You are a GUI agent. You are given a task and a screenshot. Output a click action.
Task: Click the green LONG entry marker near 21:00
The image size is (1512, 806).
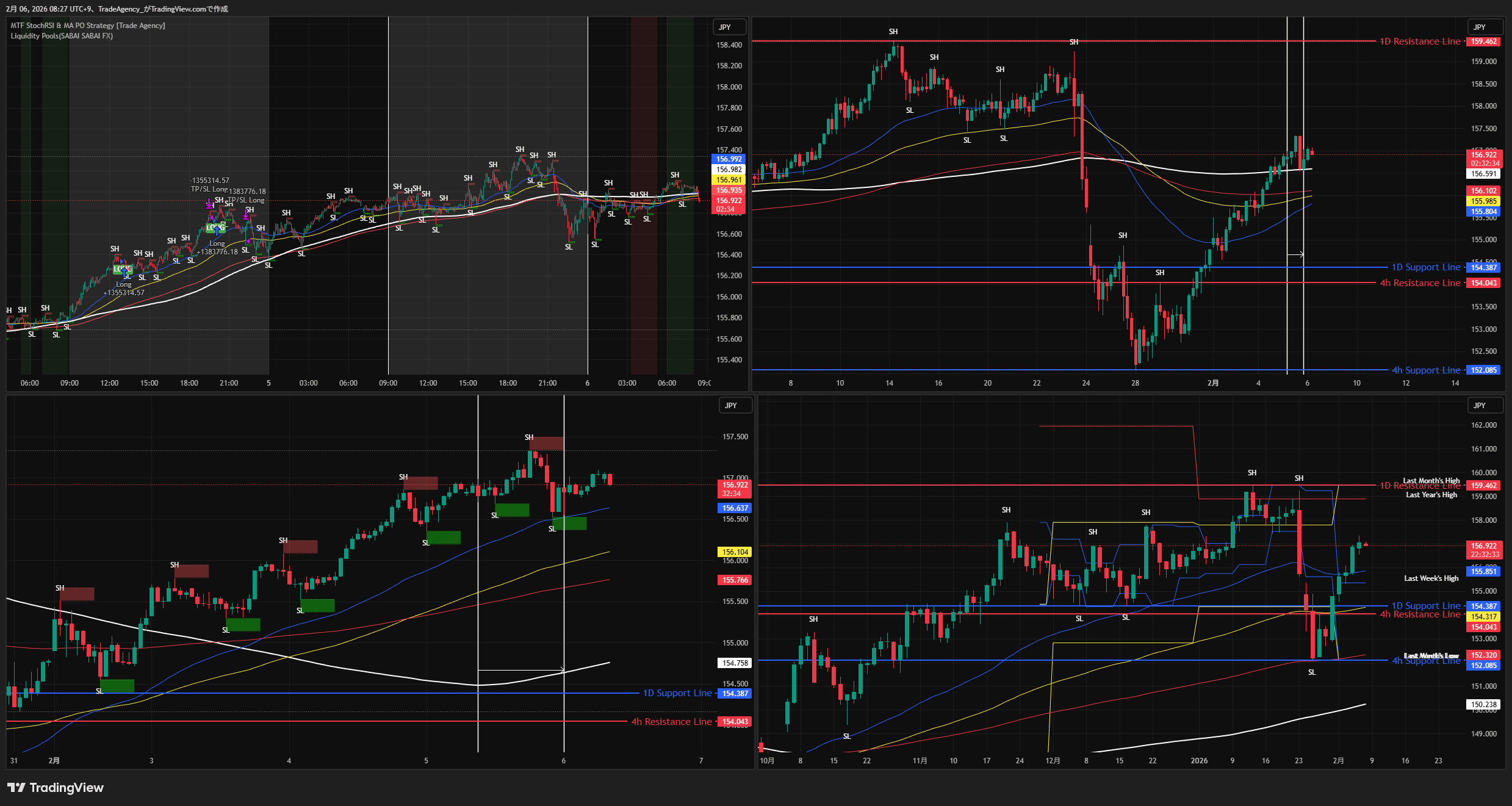point(215,228)
